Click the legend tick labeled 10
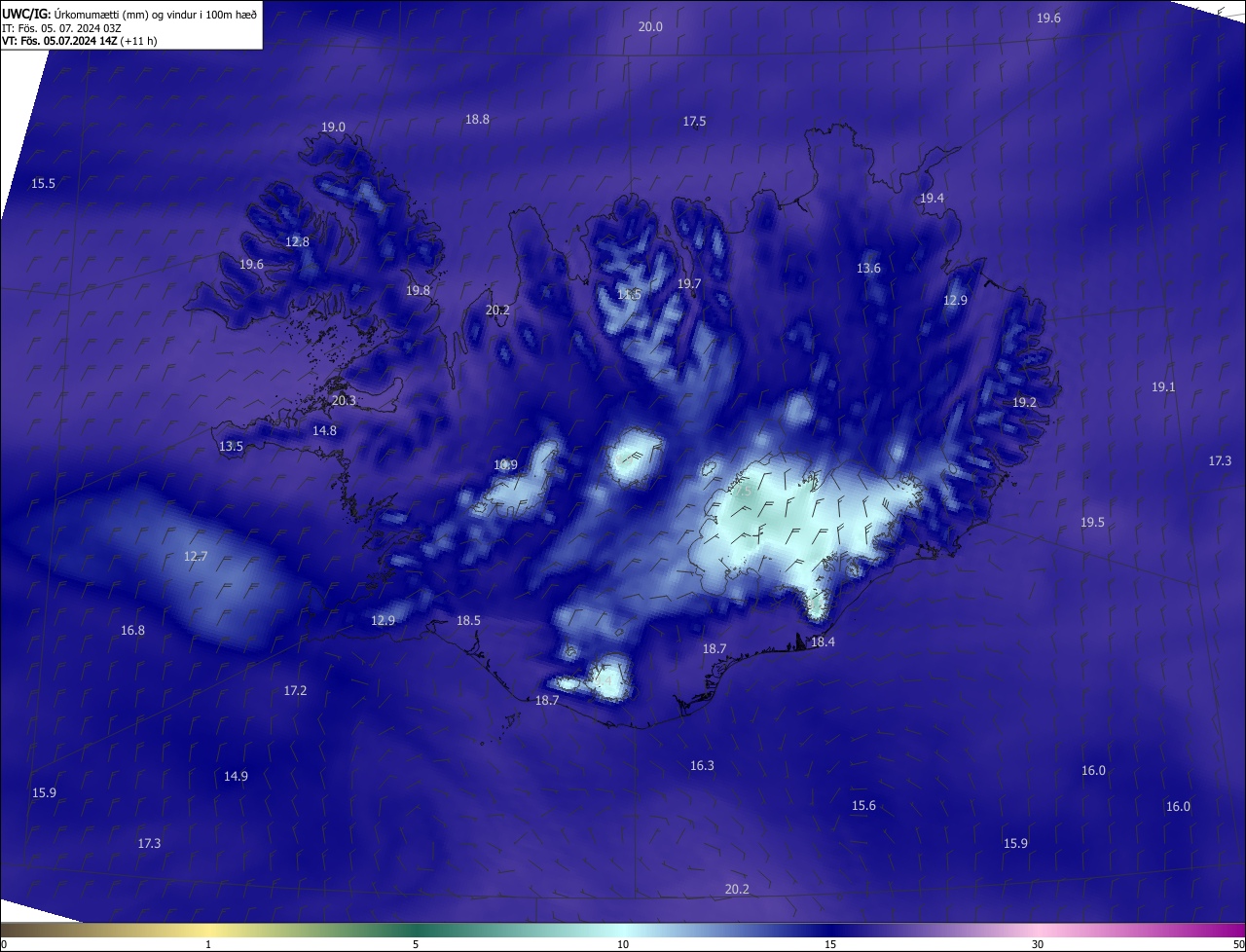 (x=623, y=944)
